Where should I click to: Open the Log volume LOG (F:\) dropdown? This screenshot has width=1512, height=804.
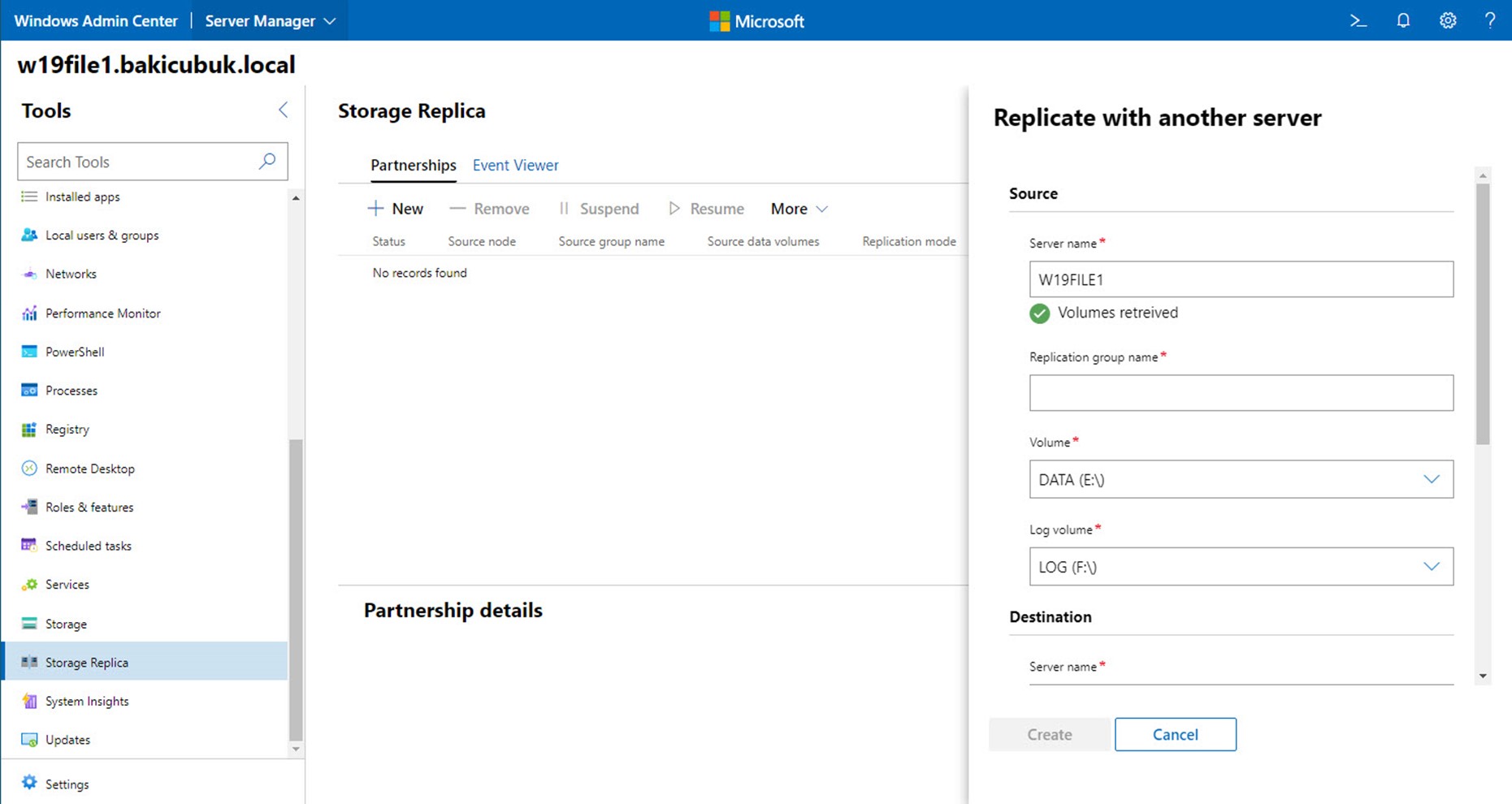click(x=1241, y=567)
